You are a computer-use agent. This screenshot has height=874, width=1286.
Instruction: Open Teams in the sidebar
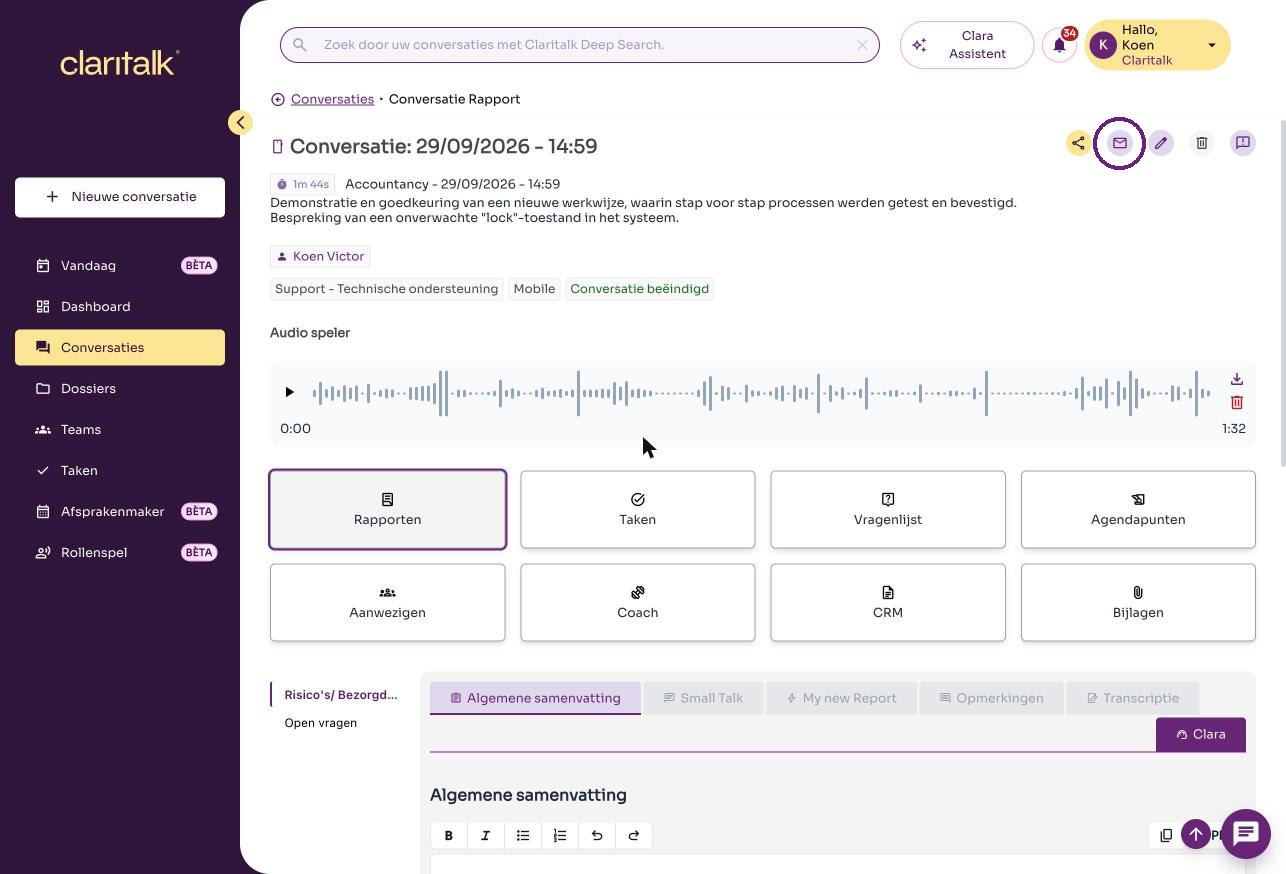(x=120, y=430)
